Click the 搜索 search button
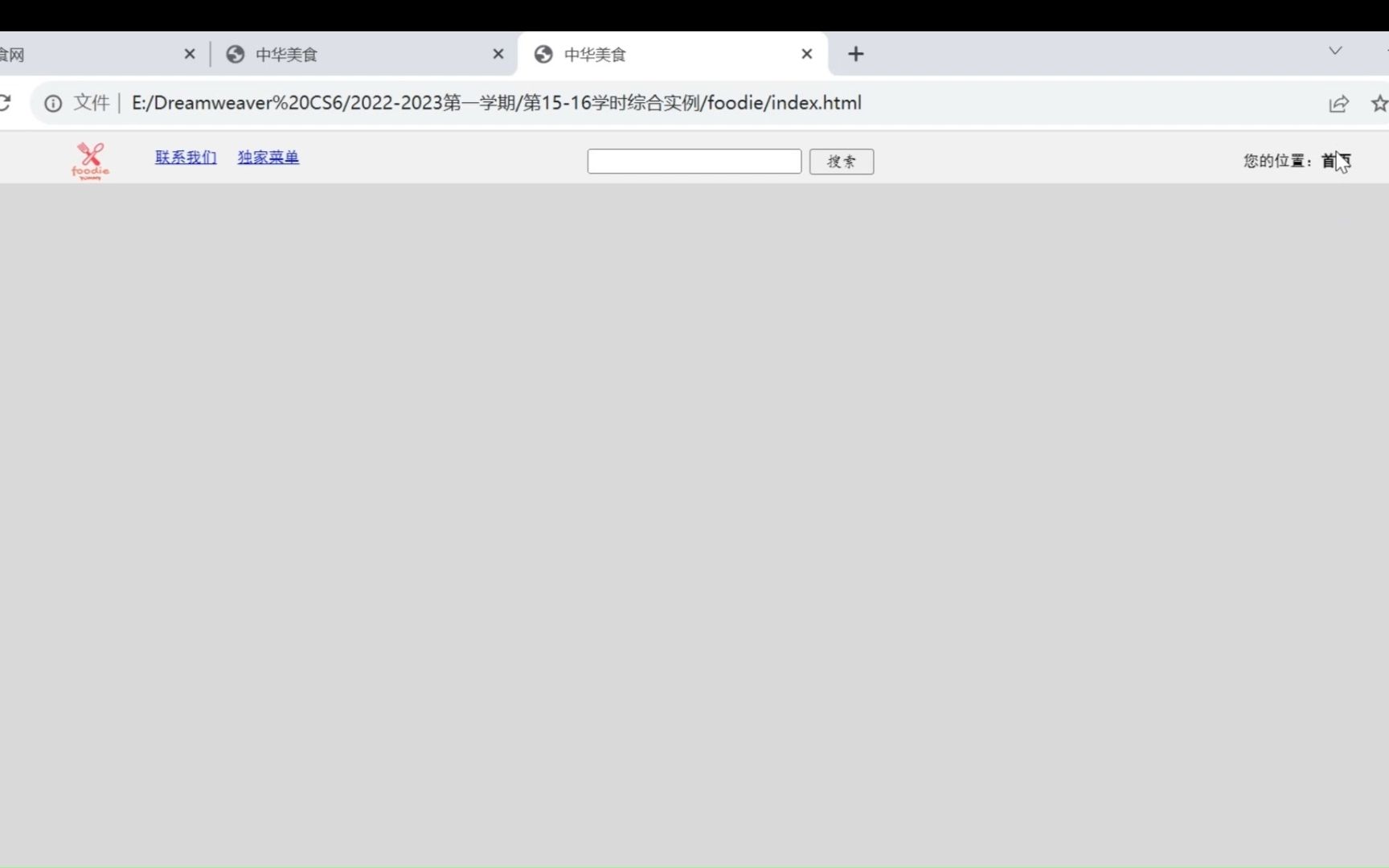Image resolution: width=1389 pixels, height=868 pixels. tap(841, 162)
